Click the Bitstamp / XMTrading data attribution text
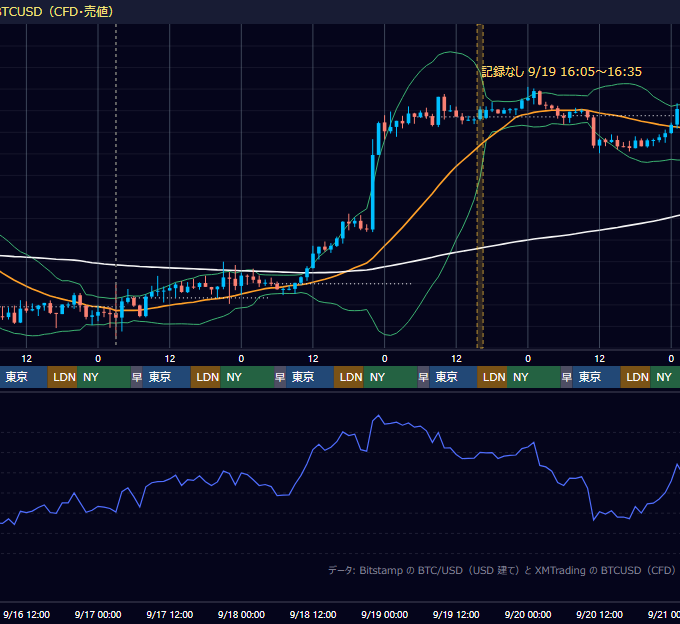Image resolution: width=680 pixels, height=624 pixels. pos(502,570)
